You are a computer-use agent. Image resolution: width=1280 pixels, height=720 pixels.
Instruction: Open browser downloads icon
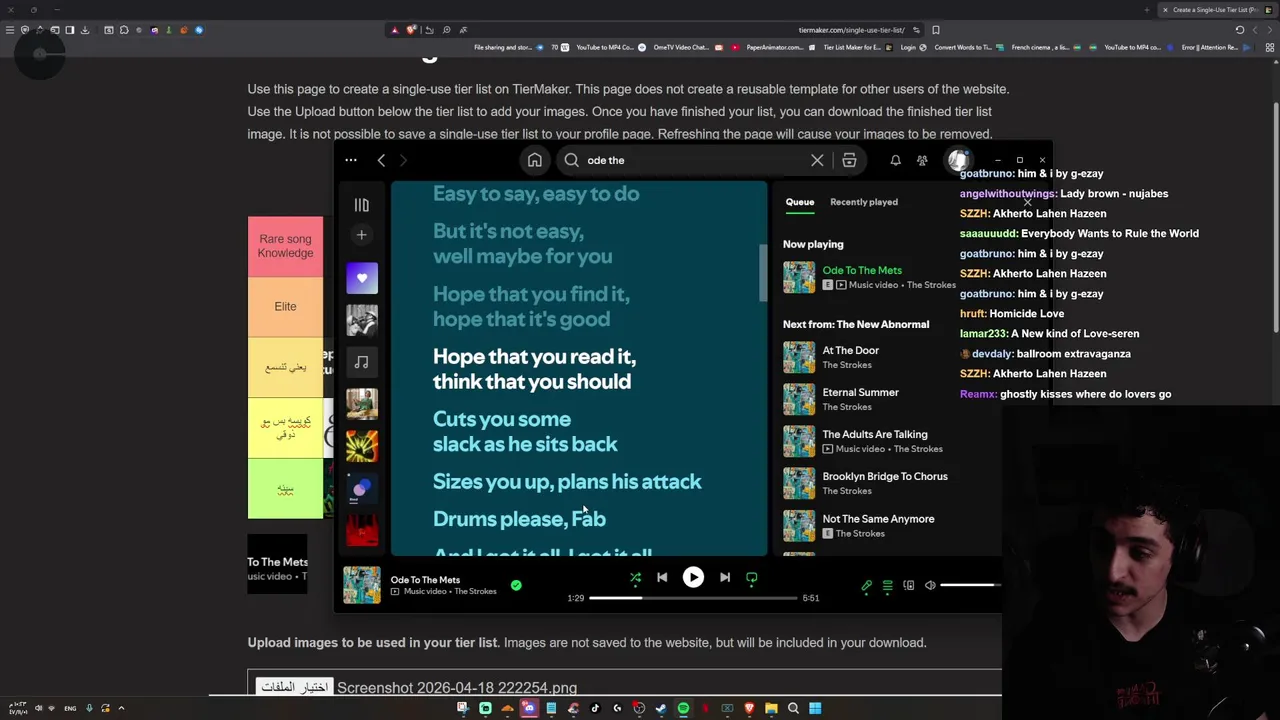click(84, 30)
